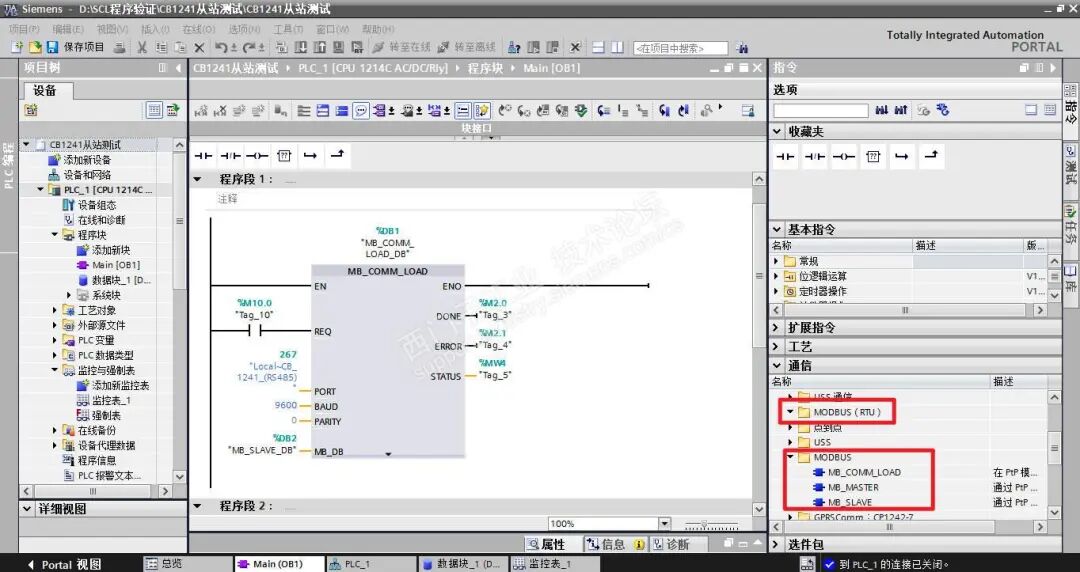Click the 9600 BAUD value

[286, 405]
